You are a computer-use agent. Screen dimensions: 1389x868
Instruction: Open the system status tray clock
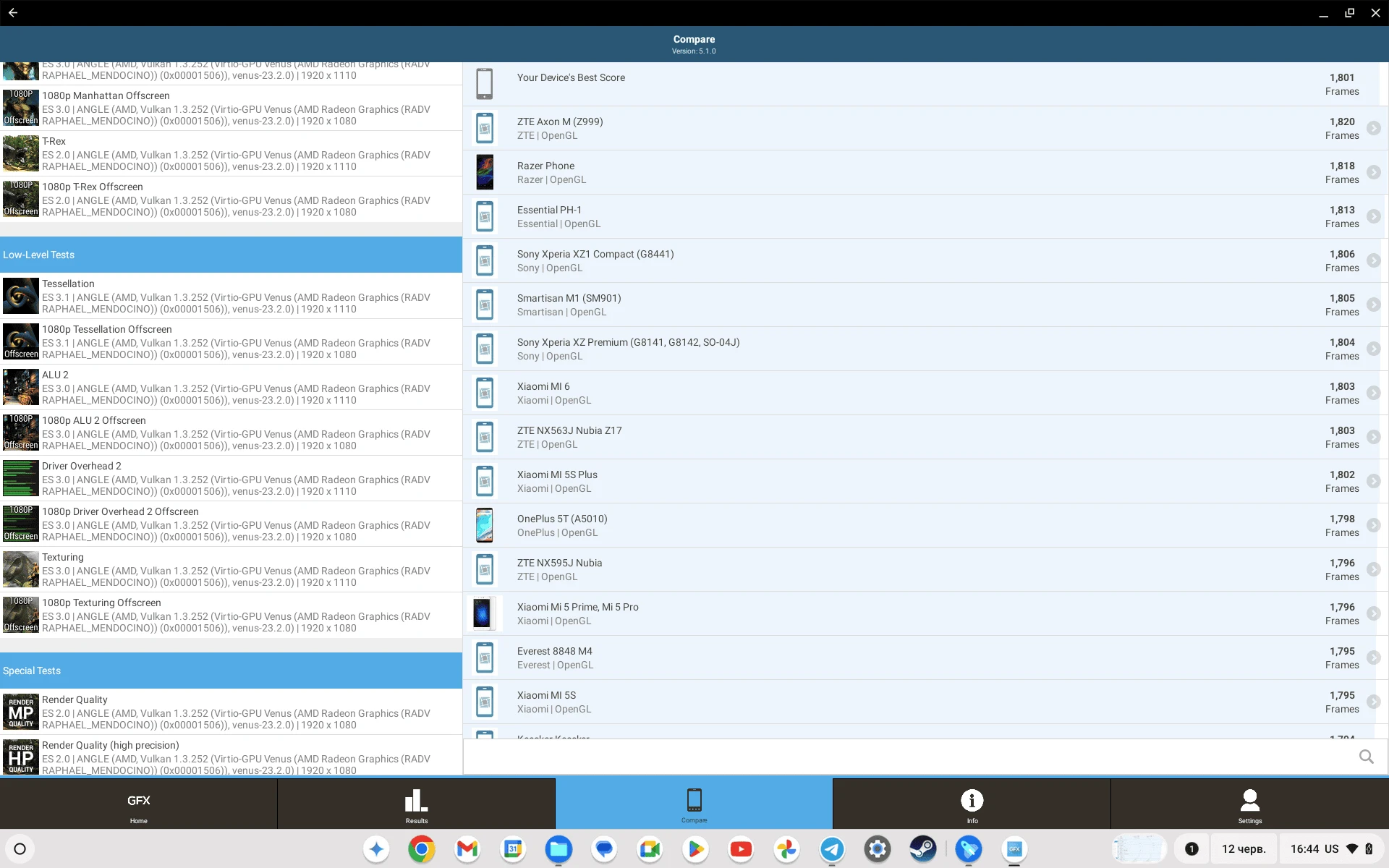1330,848
